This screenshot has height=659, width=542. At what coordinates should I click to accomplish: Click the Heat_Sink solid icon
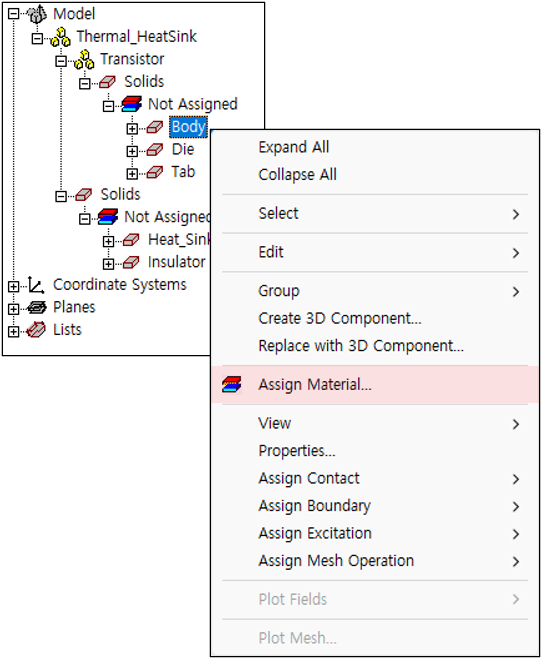[x=131, y=240]
